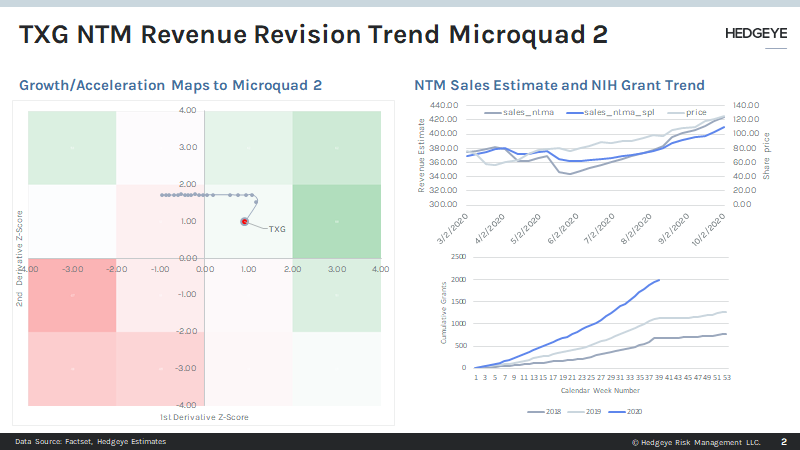Click the Cumulative Grants axis title
Screen dimensions: 800x450
pos(443,313)
